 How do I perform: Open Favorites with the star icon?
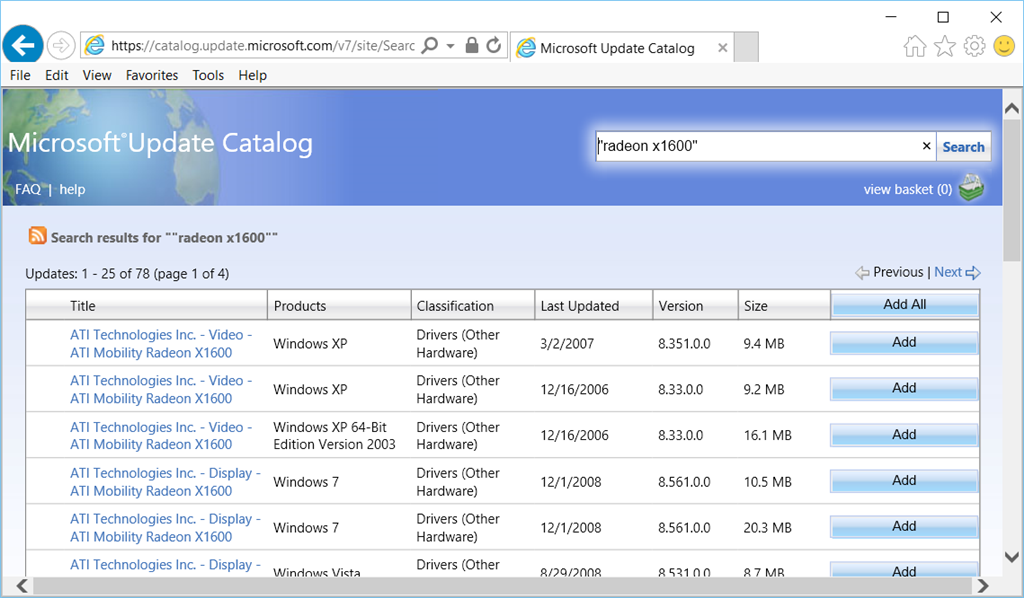tap(944, 46)
